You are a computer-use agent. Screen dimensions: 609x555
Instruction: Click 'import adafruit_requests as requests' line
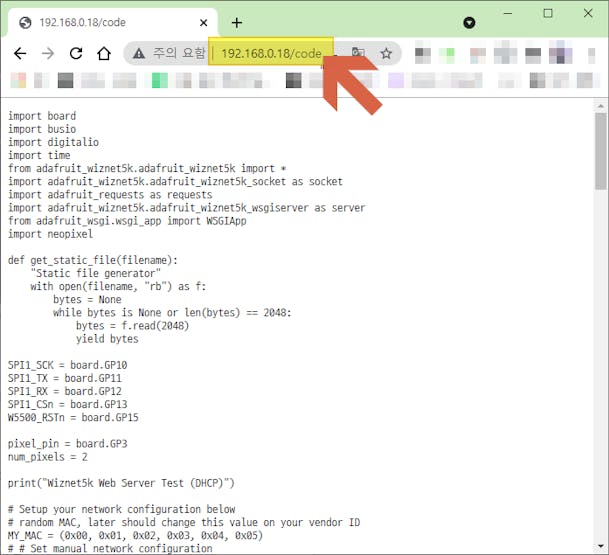(x=110, y=195)
